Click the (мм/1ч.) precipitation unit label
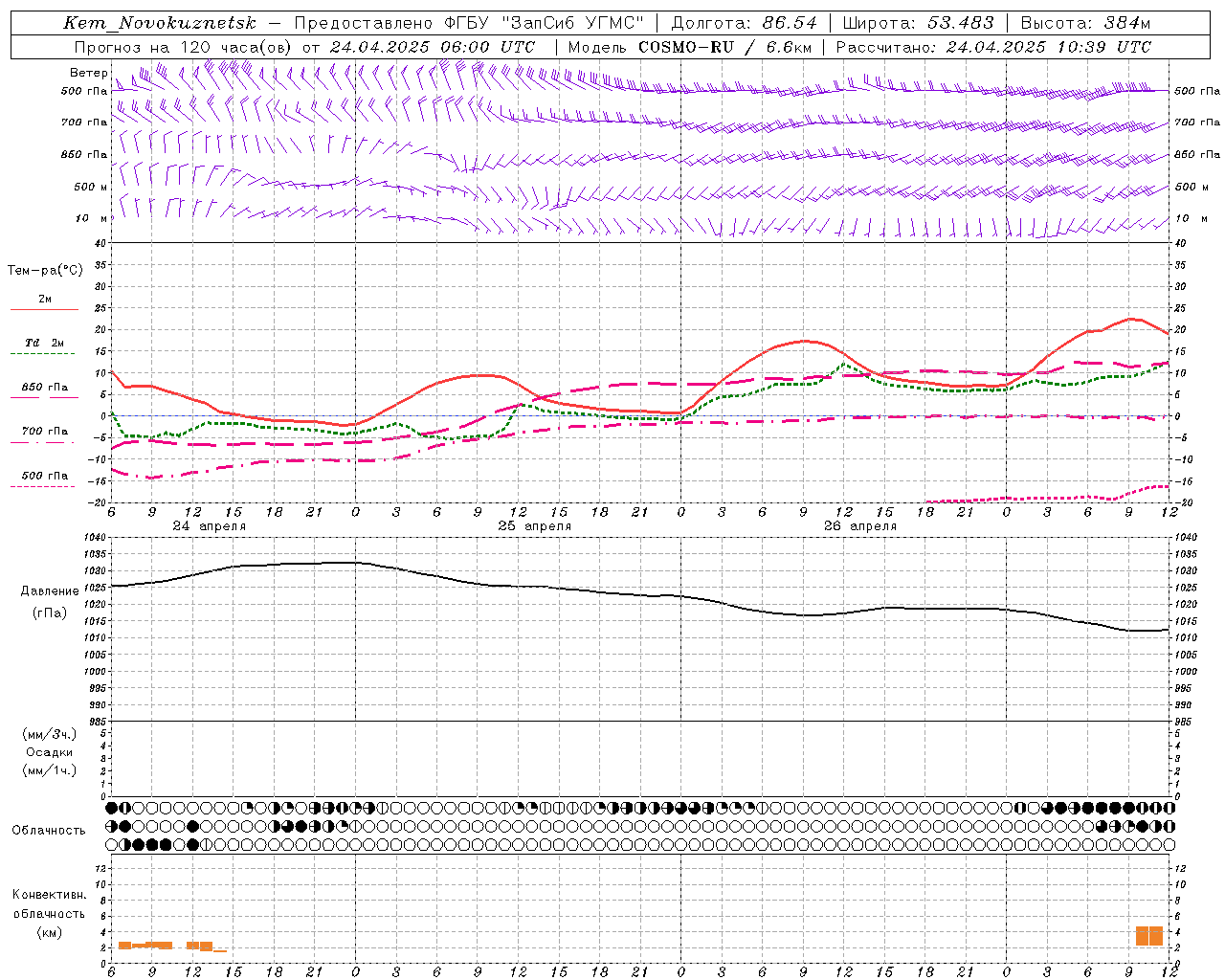Screen dimensions: 1225x980 (x=50, y=771)
